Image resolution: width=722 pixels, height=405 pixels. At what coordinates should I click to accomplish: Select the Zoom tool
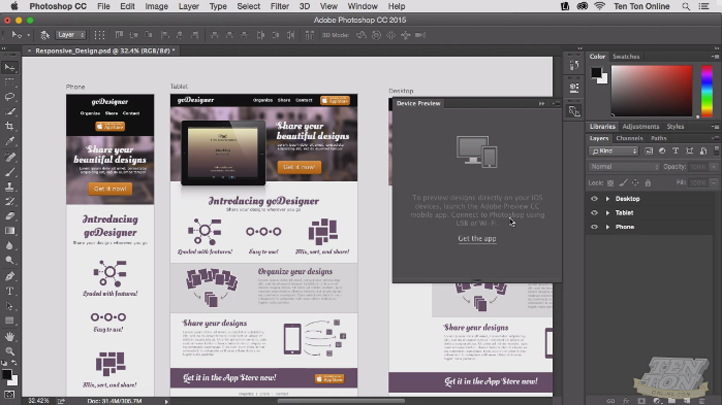tap(10, 351)
